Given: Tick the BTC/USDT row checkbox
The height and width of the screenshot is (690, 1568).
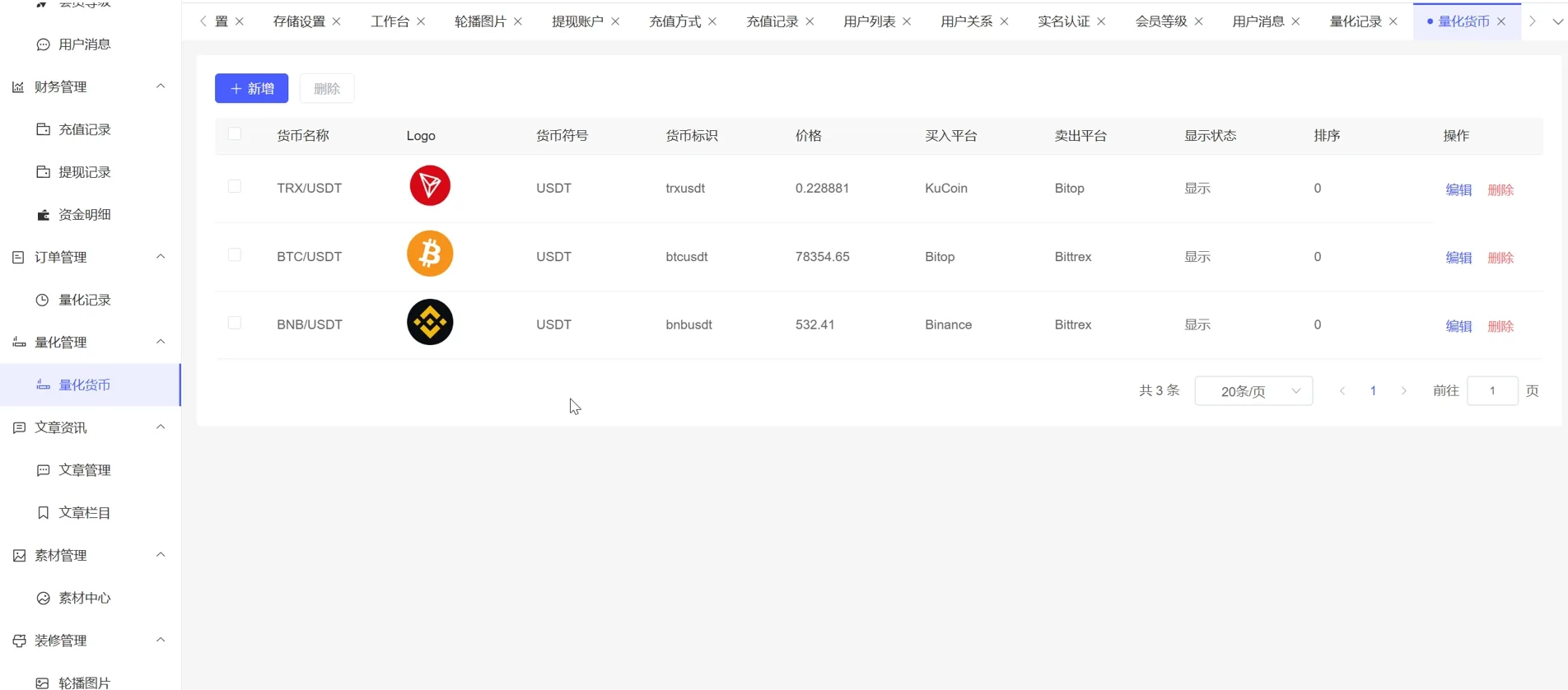Looking at the screenshot, I should pyautogui.click(x=235, y=255).
